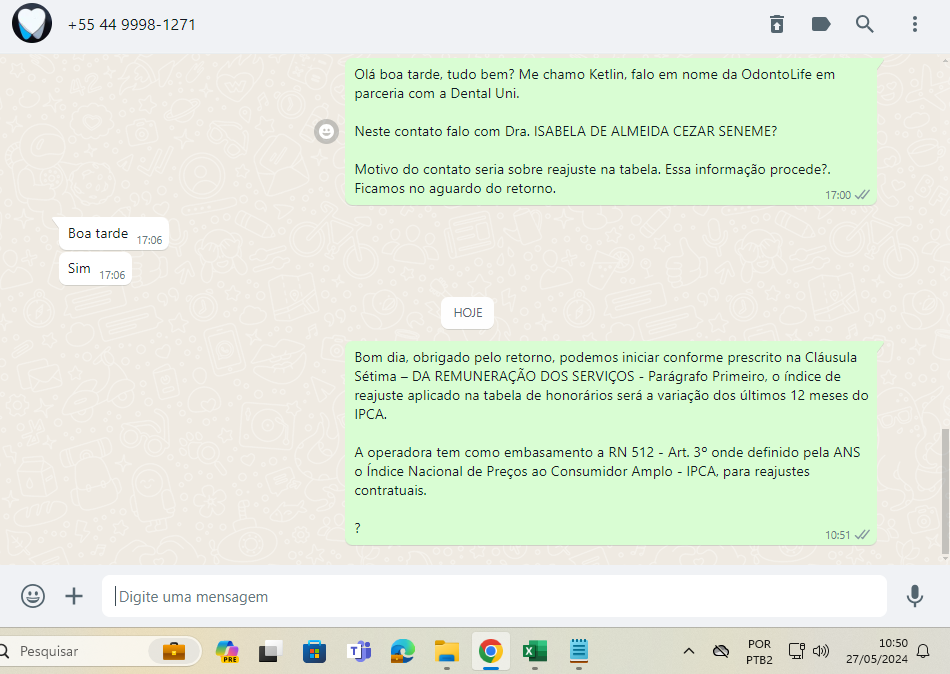The width and height of the screenshot is (950, 674).
Task: Open the three-dot options menu
Action: [915, 24]
